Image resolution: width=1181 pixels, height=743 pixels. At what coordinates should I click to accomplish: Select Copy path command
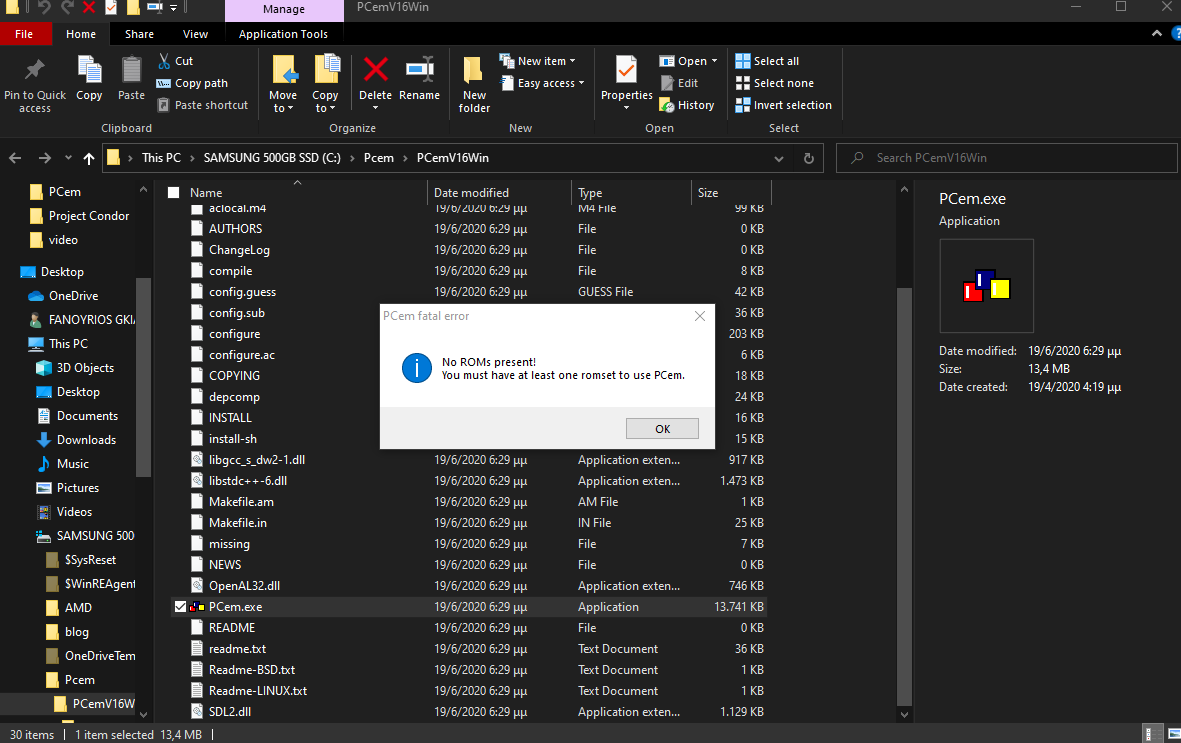(192, 83)
